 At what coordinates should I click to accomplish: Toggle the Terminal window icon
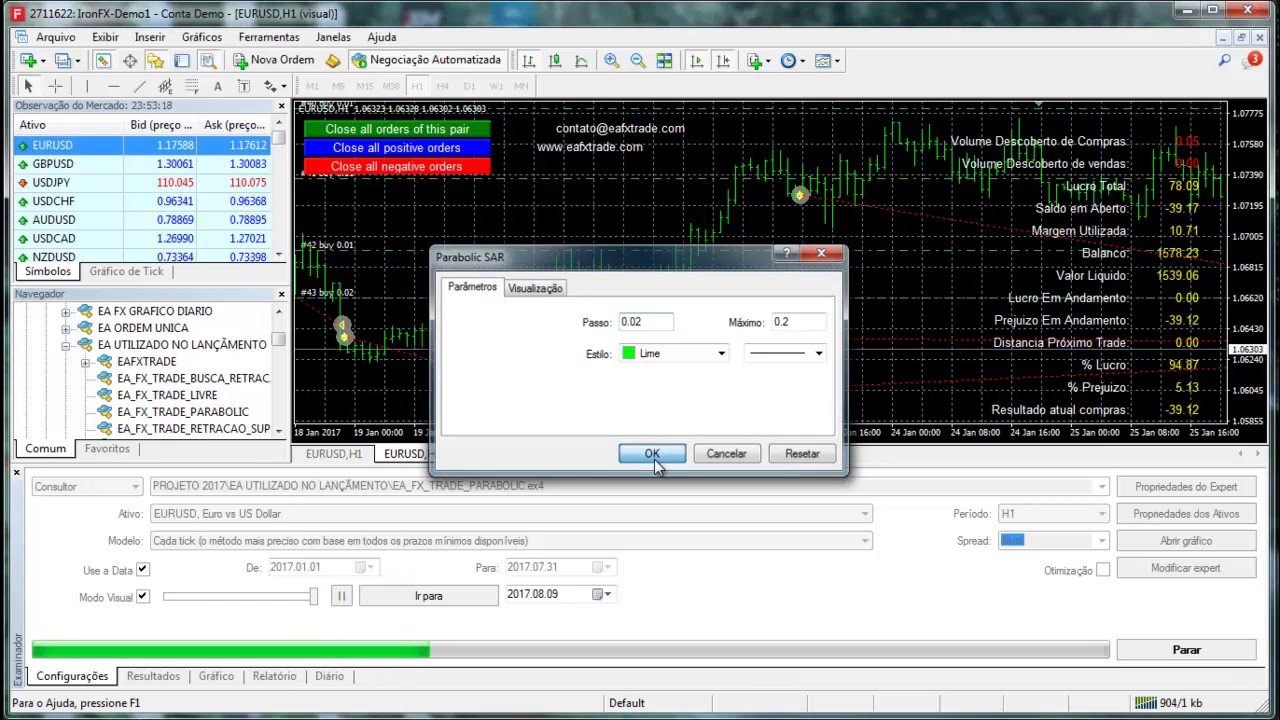pyautogui.click(x=182, y=61)
